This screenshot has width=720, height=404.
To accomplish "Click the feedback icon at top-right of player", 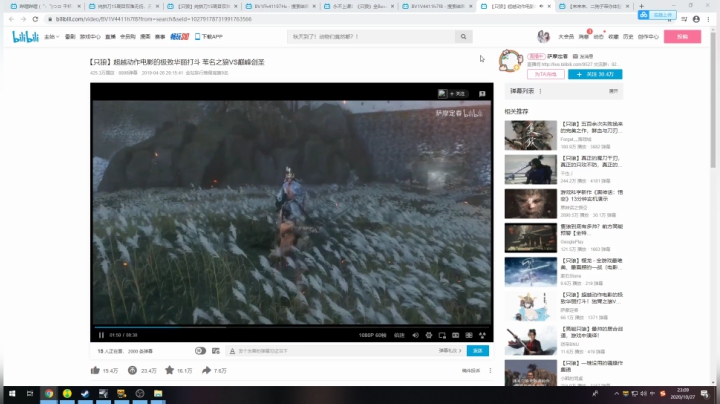I will (x=482, y=94).
